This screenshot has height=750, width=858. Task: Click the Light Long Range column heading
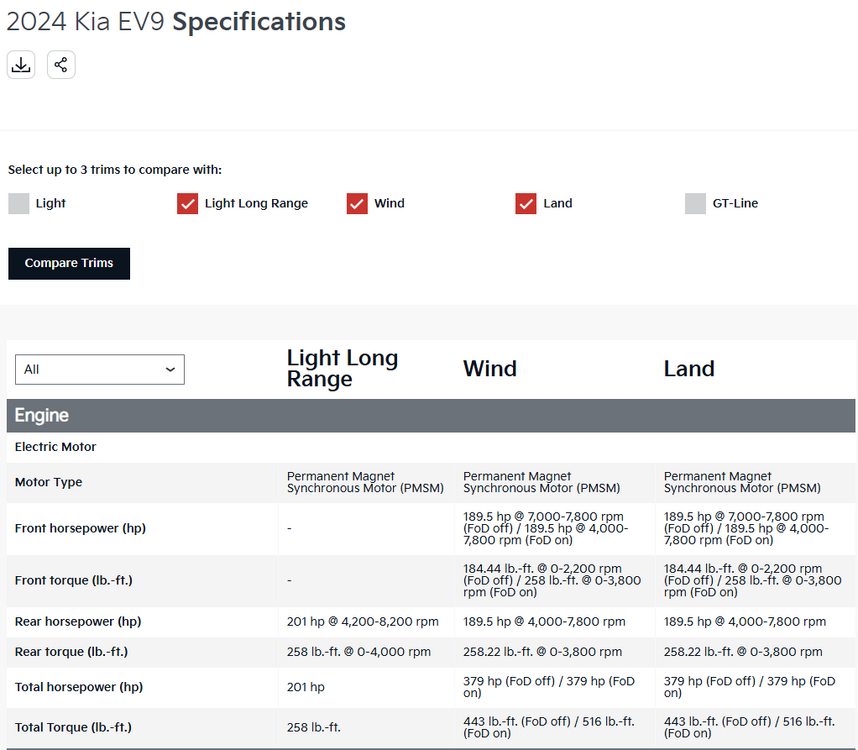(342, 368)
